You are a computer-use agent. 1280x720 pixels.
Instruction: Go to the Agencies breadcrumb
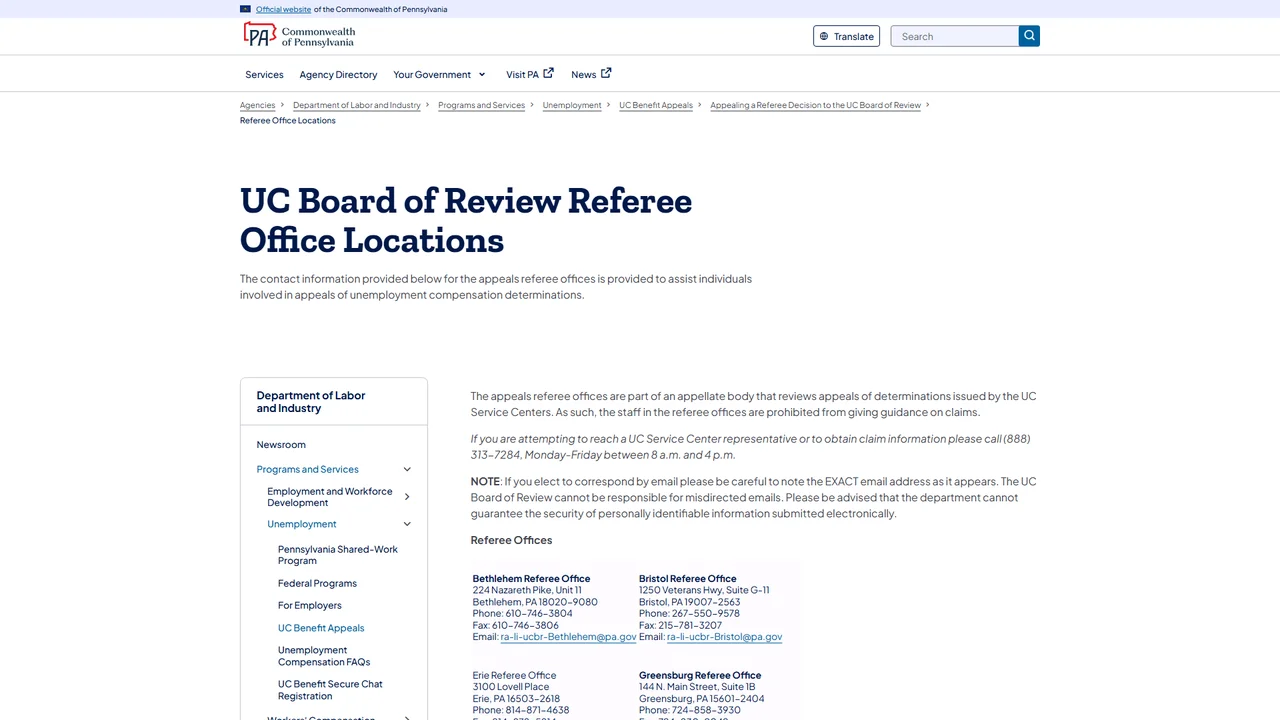tap(257, 105)
